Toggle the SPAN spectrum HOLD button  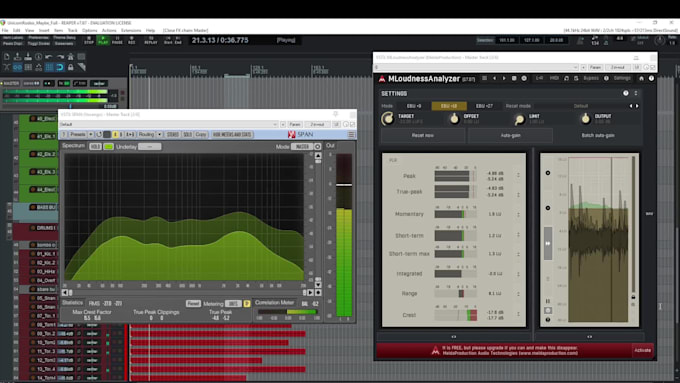tap(95, 147)
